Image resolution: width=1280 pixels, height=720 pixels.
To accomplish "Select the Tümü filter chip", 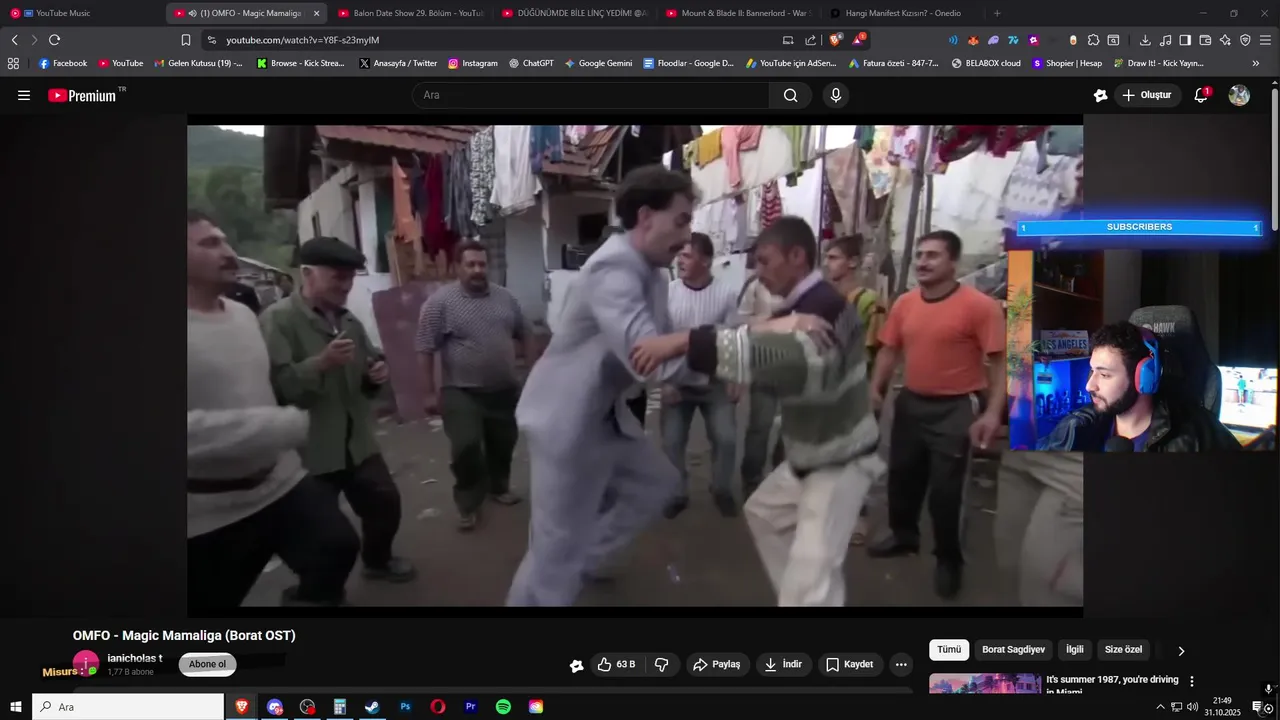I will [949, 650].
